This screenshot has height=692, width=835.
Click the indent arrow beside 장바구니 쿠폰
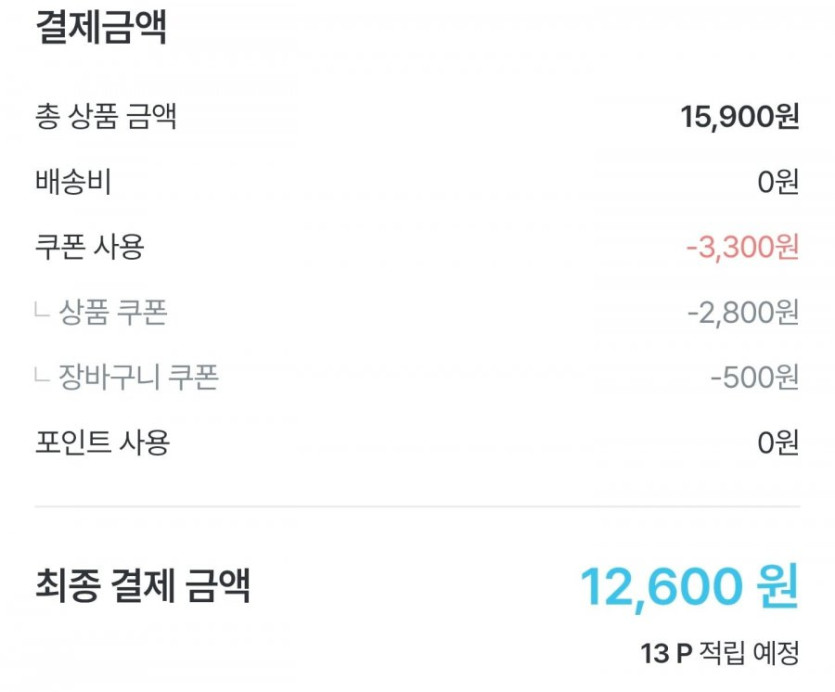pos(41,377)
